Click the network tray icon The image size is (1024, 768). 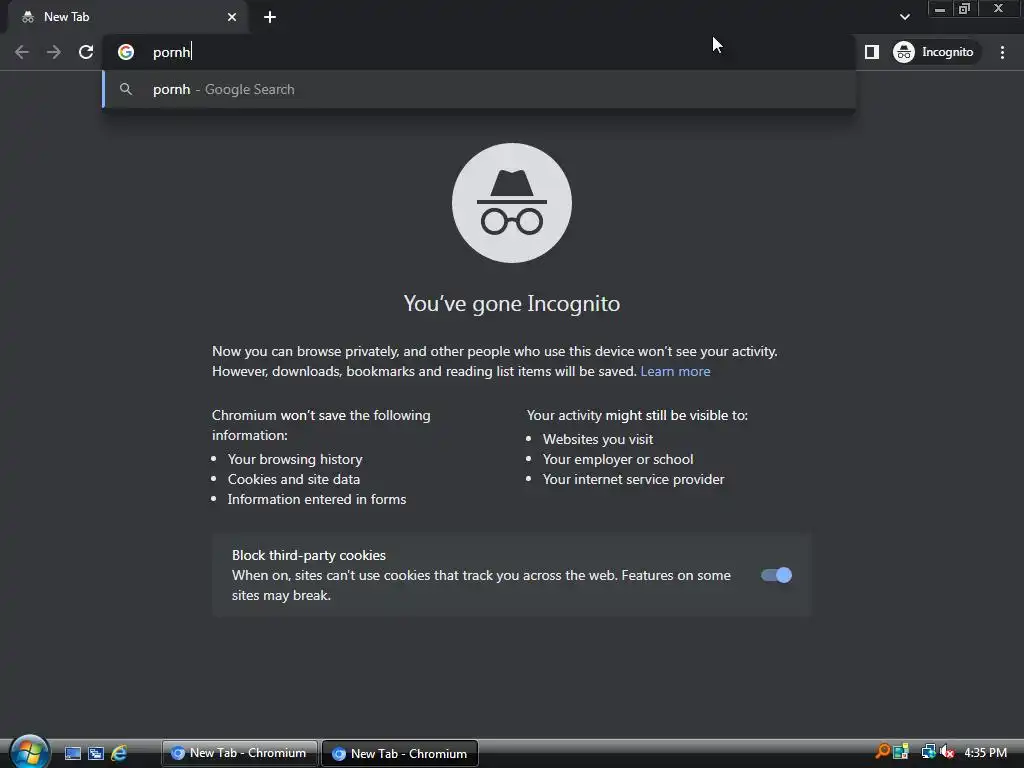(928, 752)
